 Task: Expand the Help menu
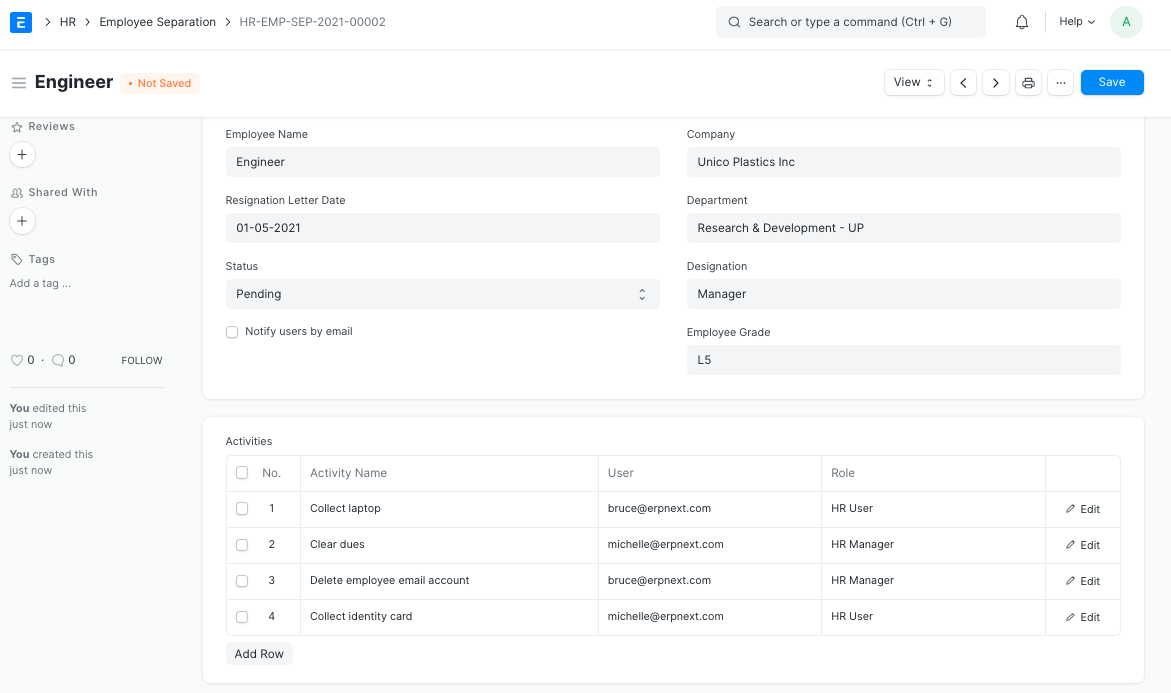pos(1075,21)
